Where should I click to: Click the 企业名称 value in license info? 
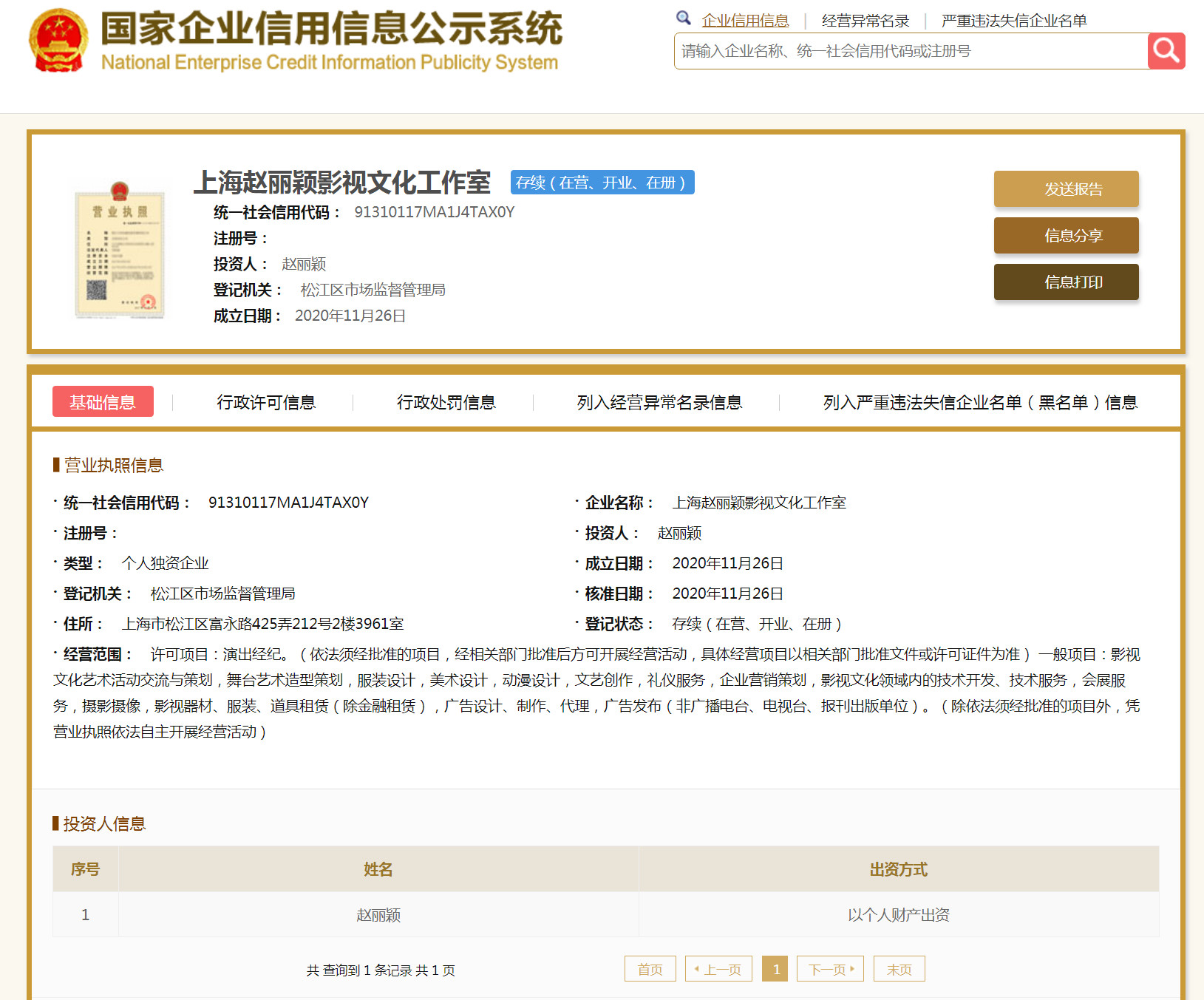click(x=759, y=503)
